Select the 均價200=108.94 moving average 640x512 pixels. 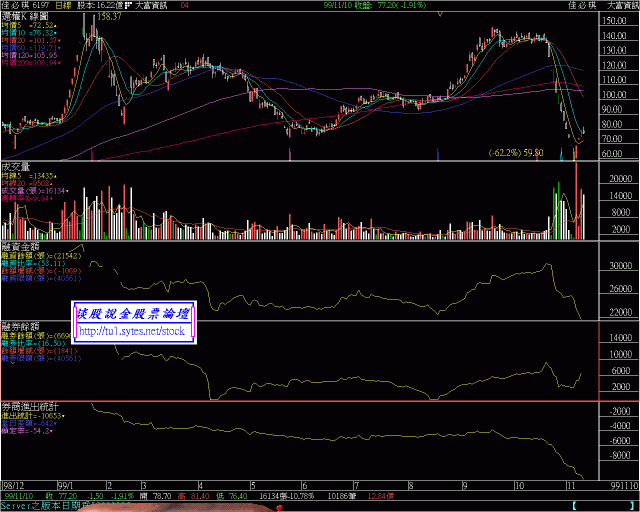tap(31, 62)
